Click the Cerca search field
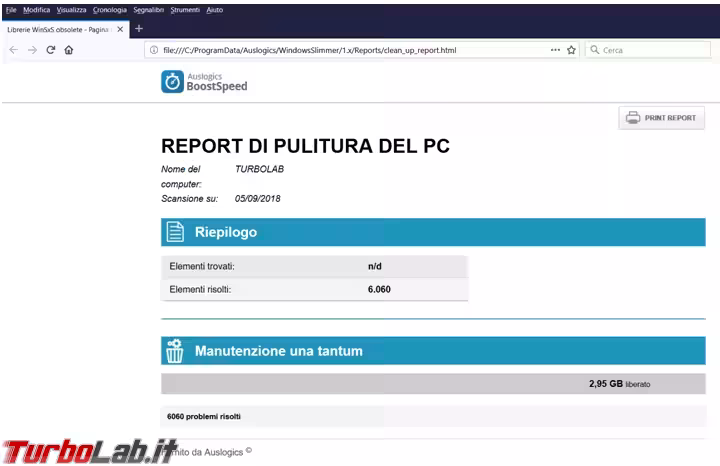 click(x=650, y=49)
